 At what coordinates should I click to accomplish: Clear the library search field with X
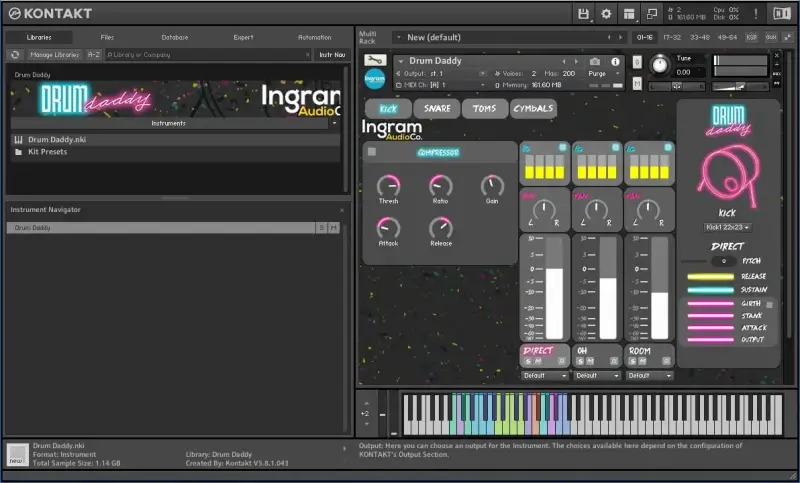tap(308, 55)
